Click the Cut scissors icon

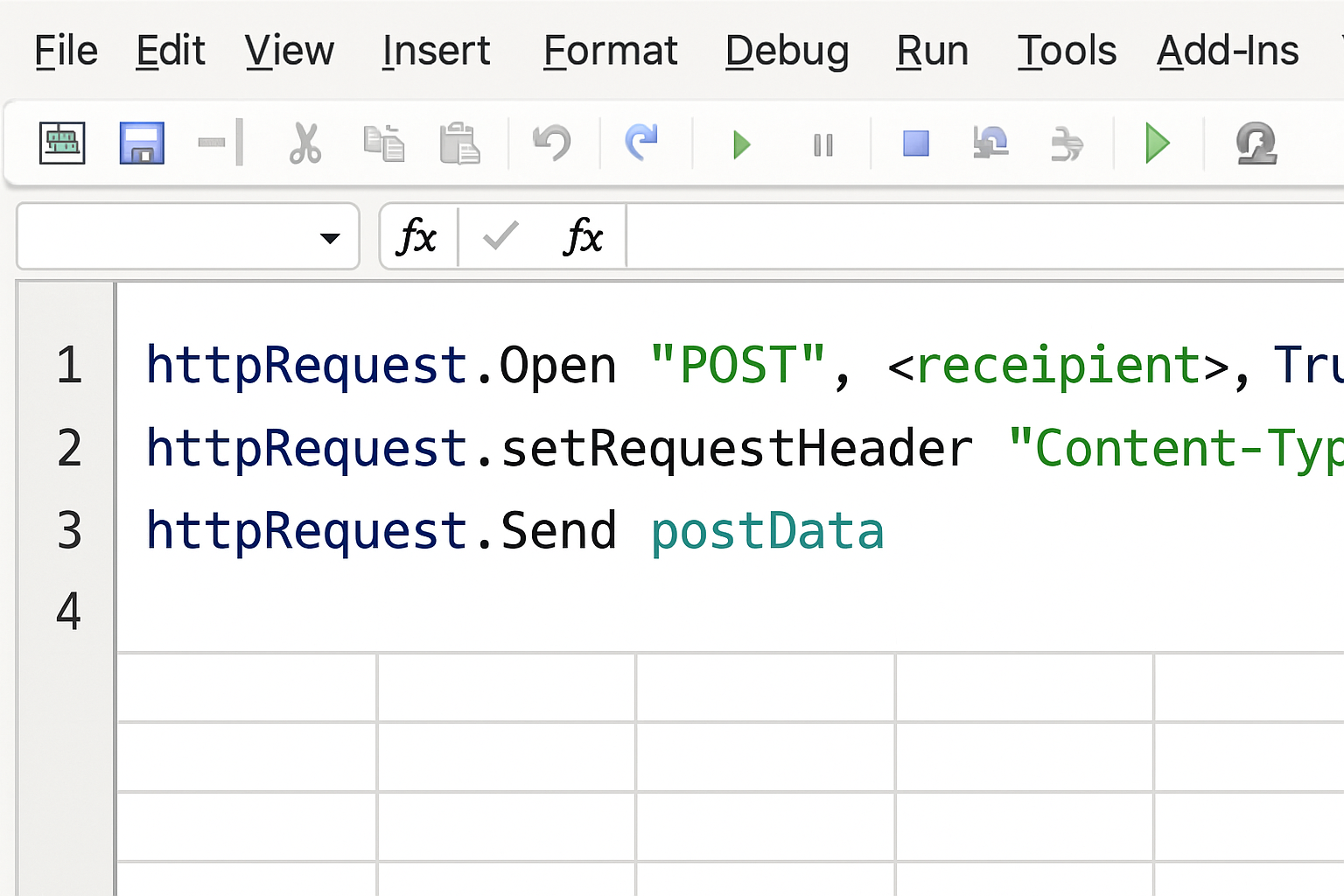tap(304, 143)
